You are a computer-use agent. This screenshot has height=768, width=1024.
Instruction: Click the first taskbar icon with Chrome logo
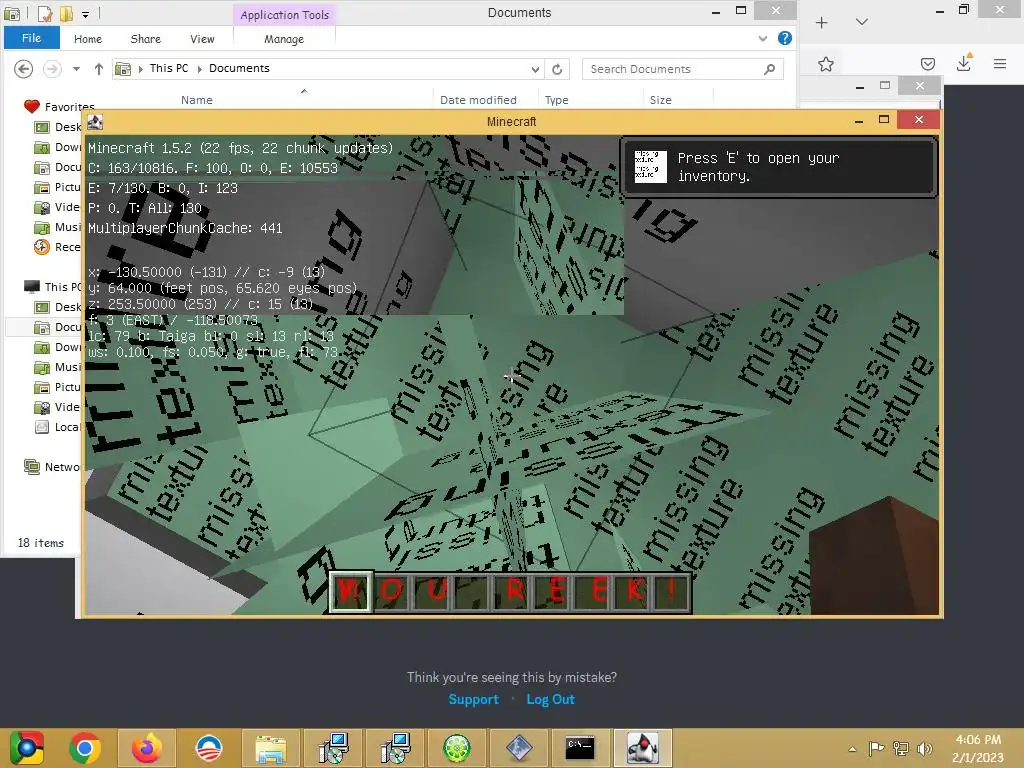(x=26, y=748)
